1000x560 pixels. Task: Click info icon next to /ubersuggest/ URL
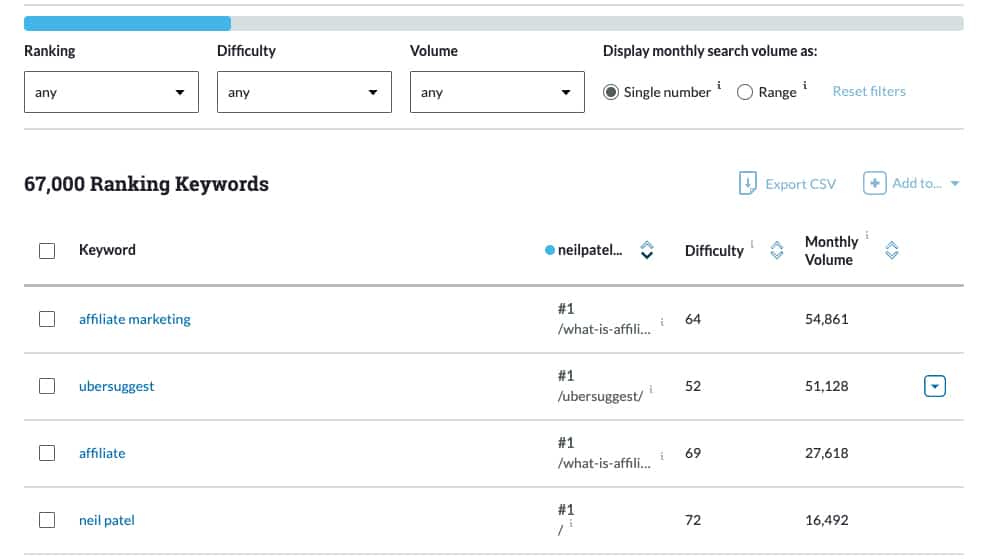point(651,388)
